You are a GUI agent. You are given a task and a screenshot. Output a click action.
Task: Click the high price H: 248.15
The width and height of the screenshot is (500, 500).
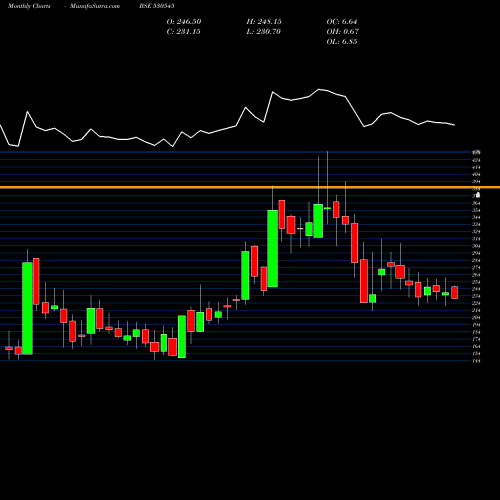(x=264, y=22)
